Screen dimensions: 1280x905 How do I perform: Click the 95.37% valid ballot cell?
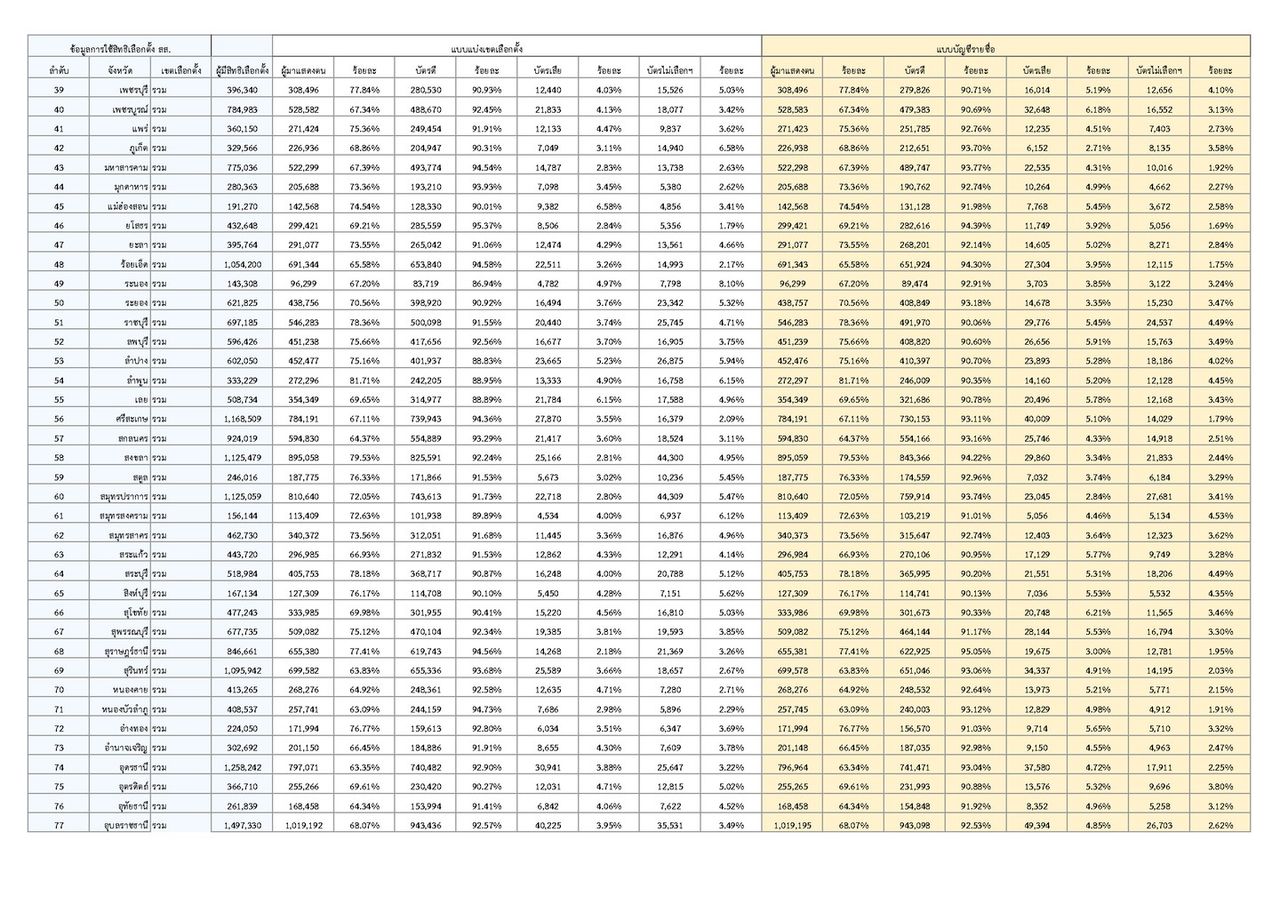(x=486, y=225)
